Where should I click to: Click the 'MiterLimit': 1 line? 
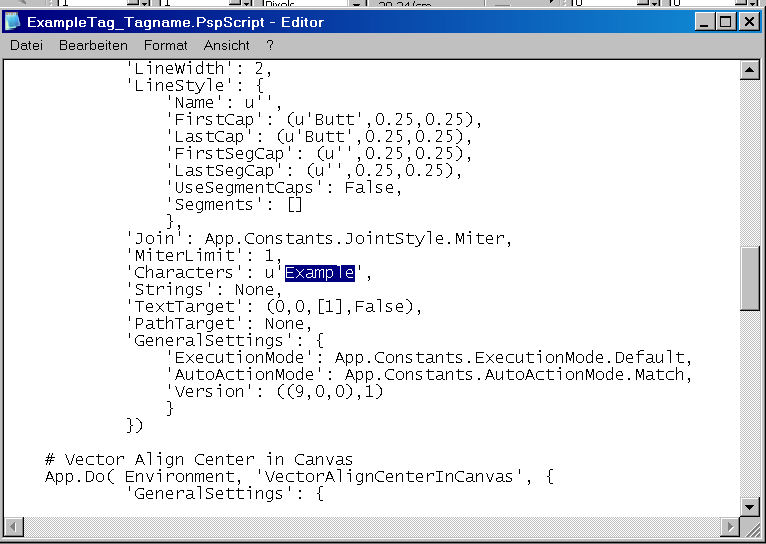pos(204,255)
